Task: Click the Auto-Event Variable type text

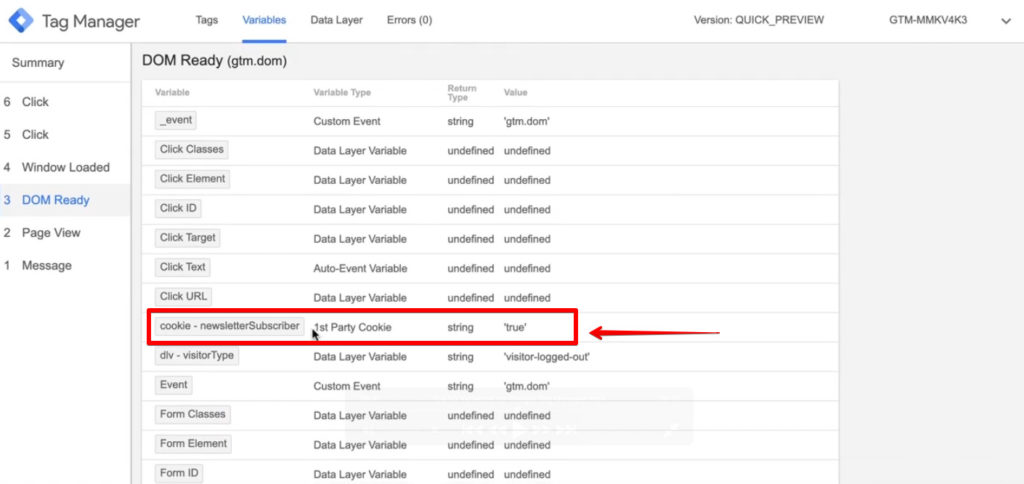Action: [360, 268]
